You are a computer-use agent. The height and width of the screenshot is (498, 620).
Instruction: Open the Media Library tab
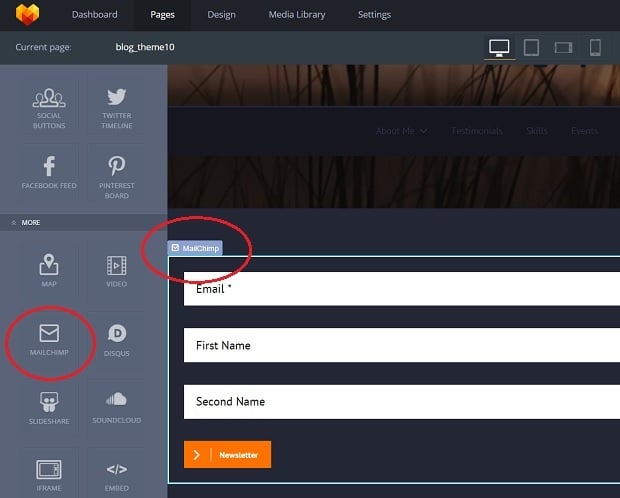pyautogui.click(x=296, y=15)
